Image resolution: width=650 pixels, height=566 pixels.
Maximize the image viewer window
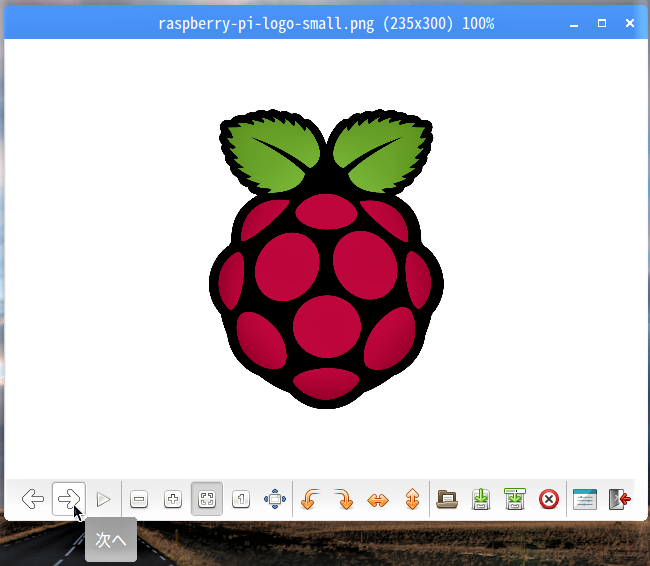[602, 23]
